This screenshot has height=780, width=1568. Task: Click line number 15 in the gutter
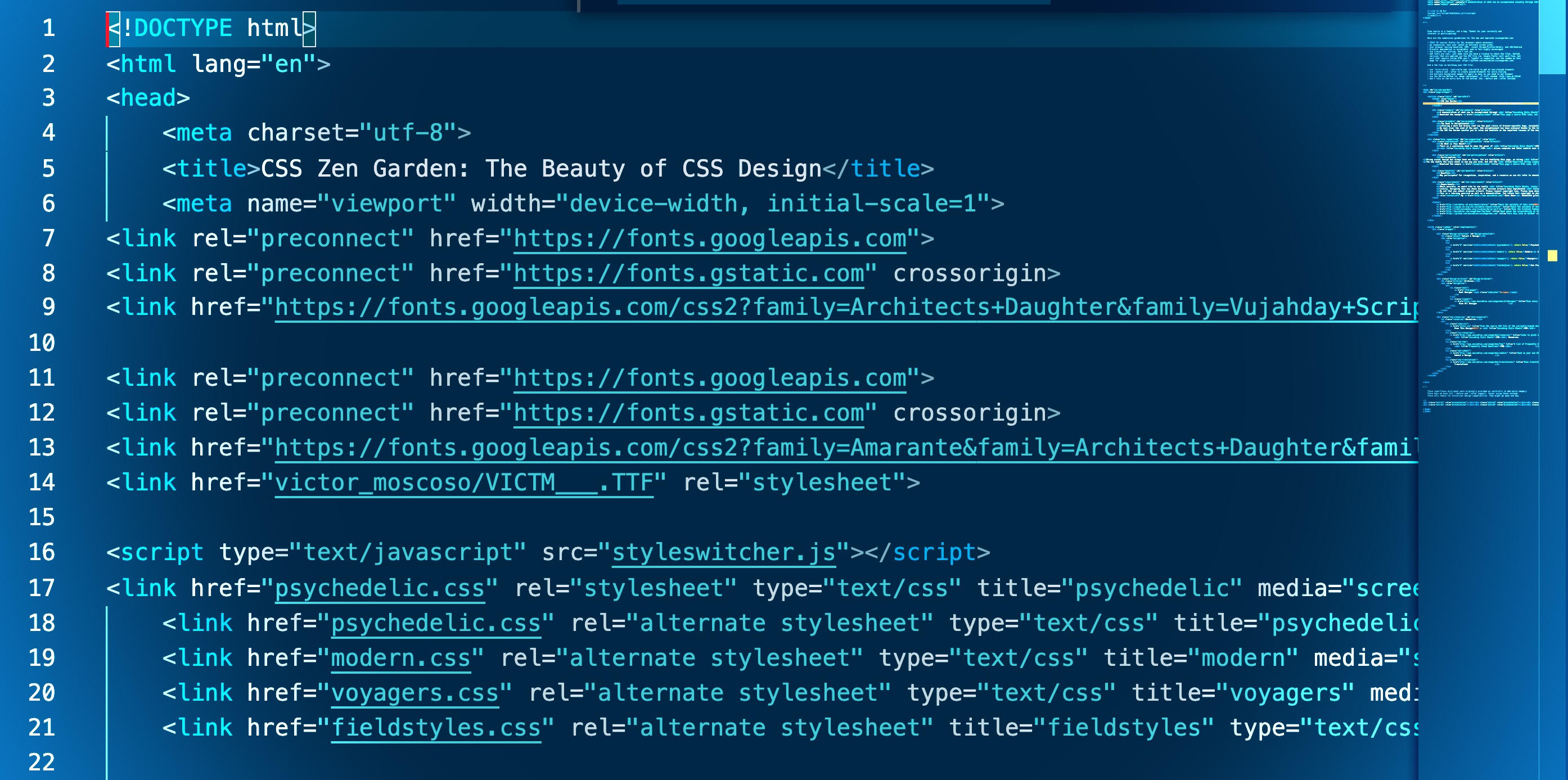pos(42,517)
